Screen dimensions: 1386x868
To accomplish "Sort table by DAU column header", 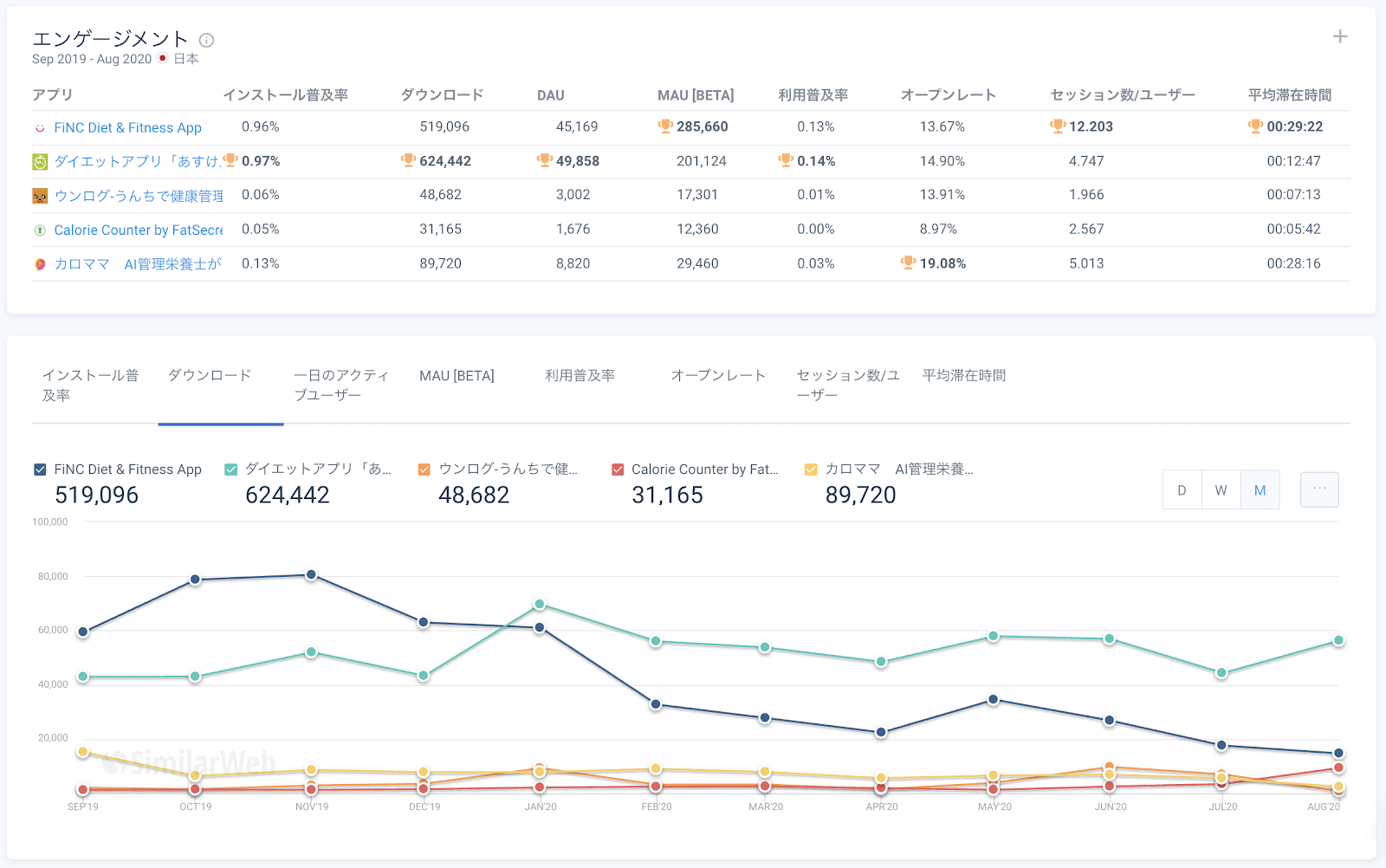I will [550, 95].
